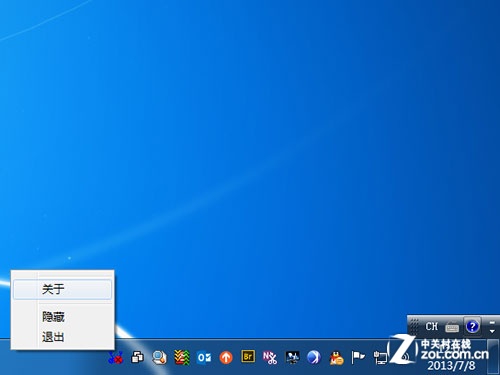Open the QQ penguin tray icon
500x375 pixels.
(336, 358)
